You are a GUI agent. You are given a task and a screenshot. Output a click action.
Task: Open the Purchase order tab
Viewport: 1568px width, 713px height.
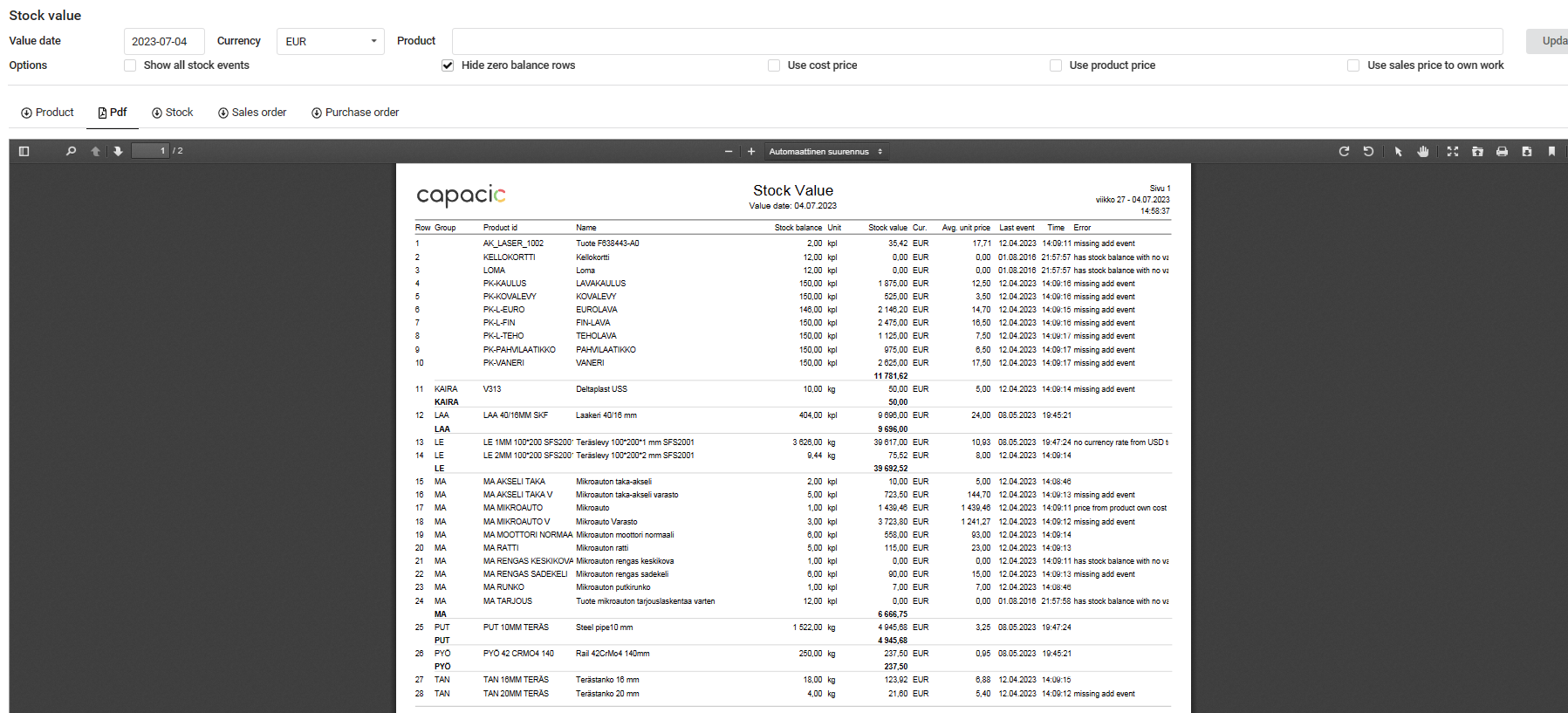point(355,113)
